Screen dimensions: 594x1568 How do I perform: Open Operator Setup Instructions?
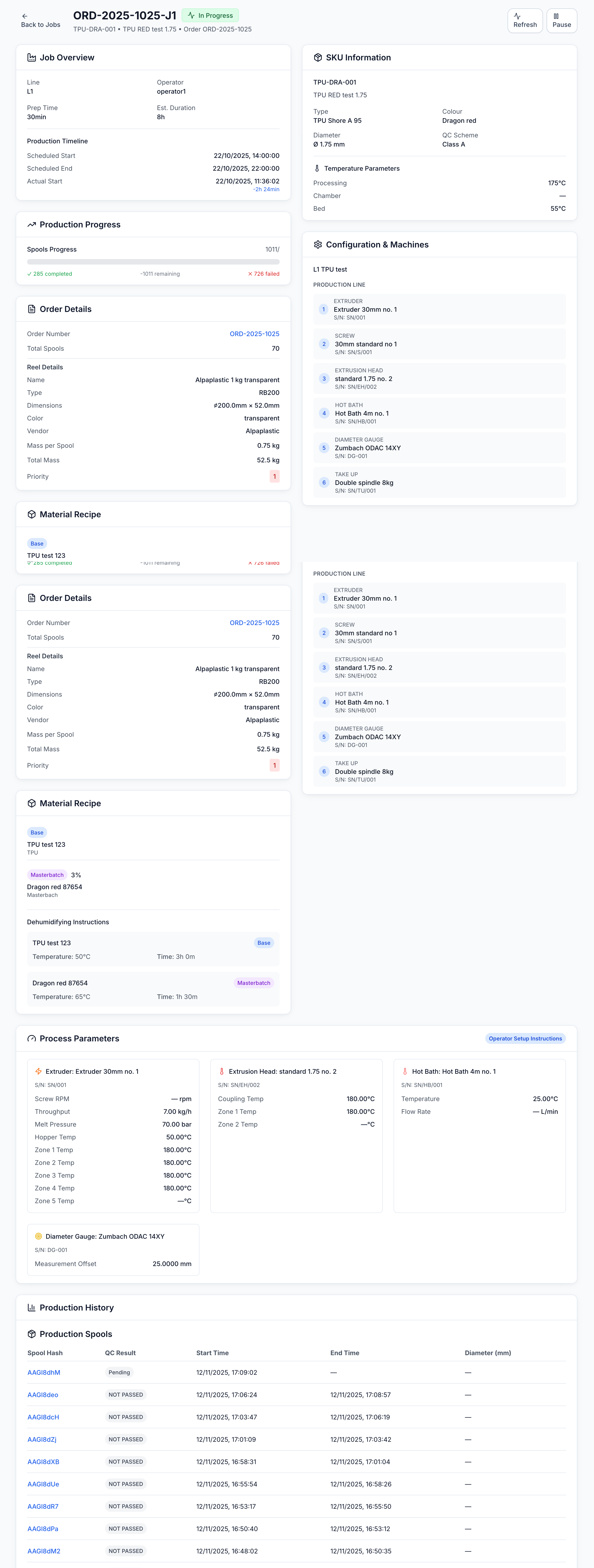[525, 1038]
